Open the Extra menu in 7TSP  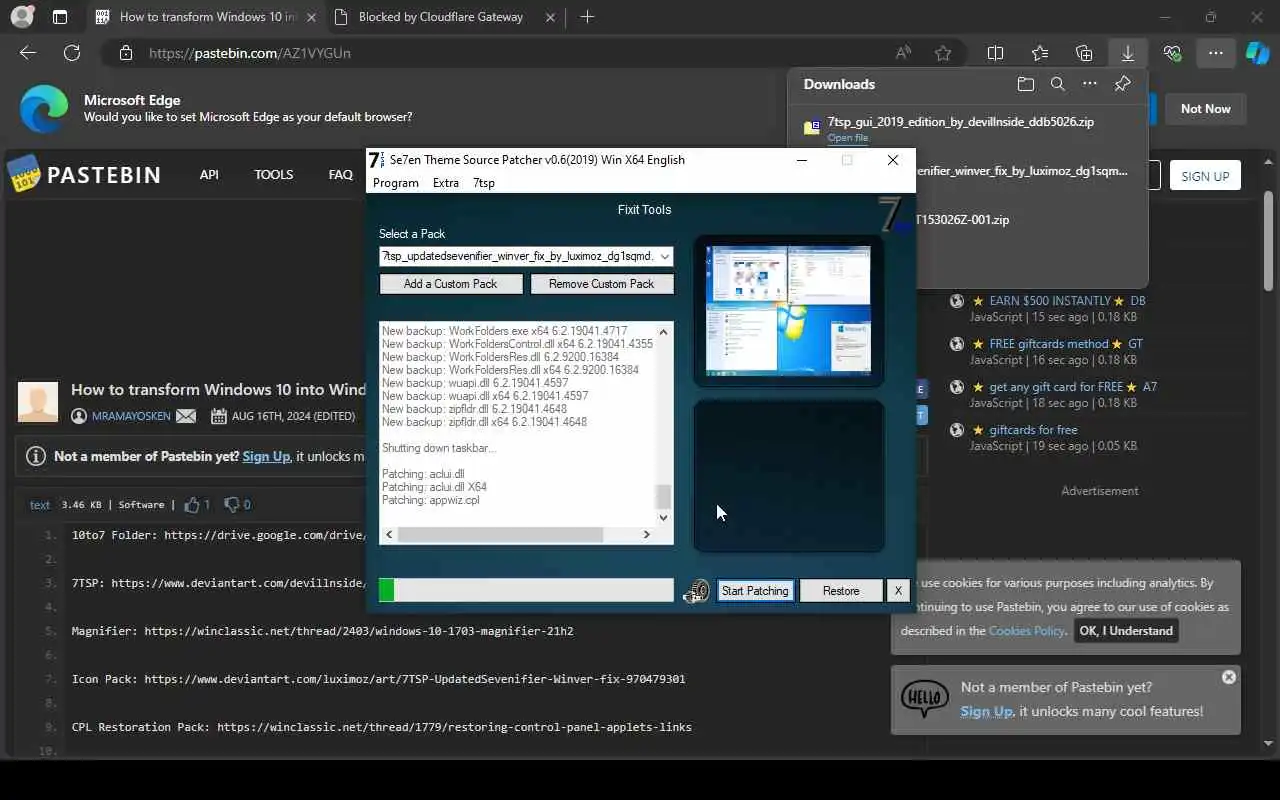[x=446, y=183]
